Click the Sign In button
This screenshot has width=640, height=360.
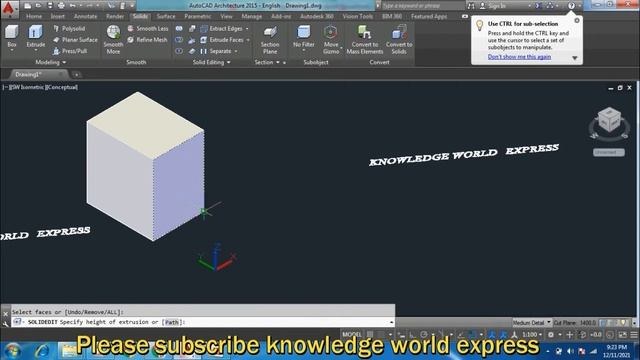(x=496, y=6)
